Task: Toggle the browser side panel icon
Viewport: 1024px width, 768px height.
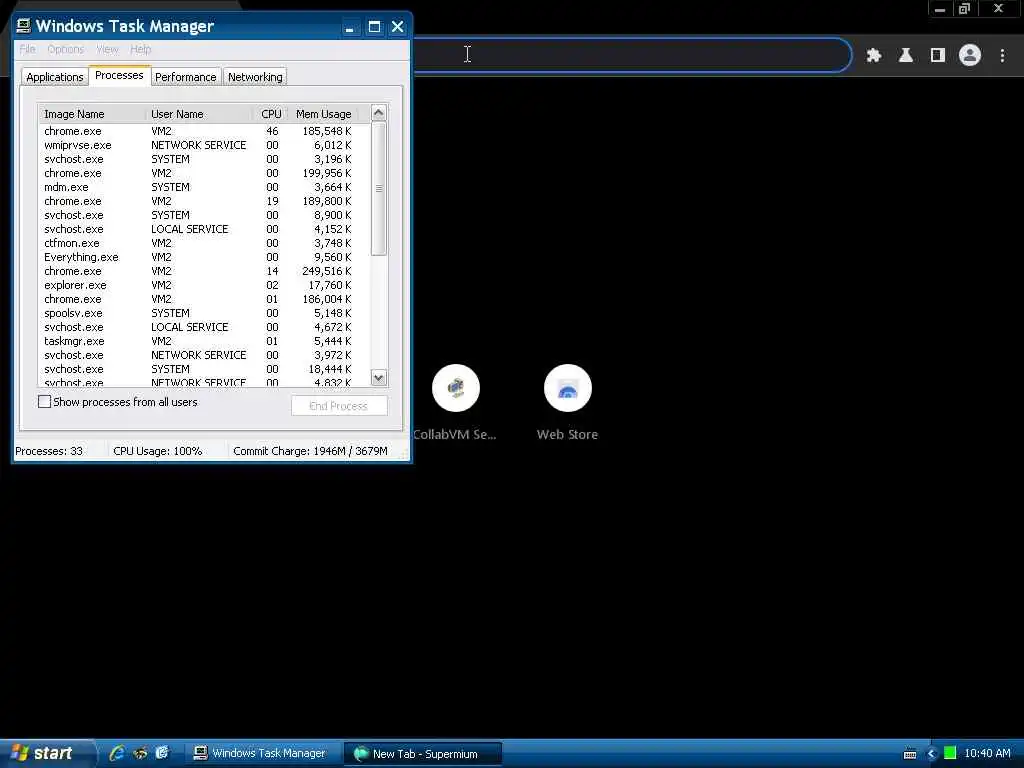Action: 937,56
